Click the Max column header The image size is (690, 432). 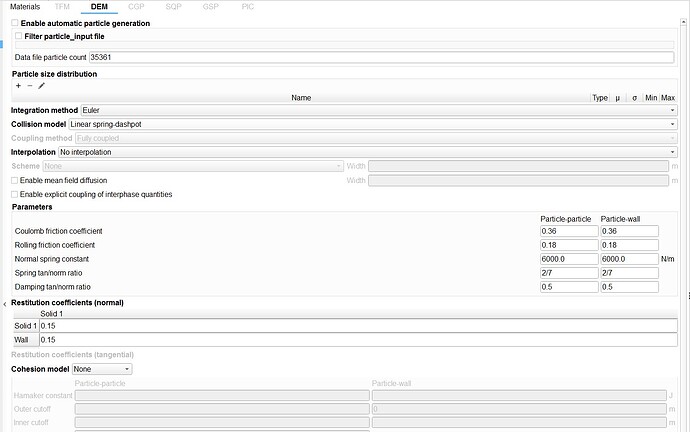point(668,98)
